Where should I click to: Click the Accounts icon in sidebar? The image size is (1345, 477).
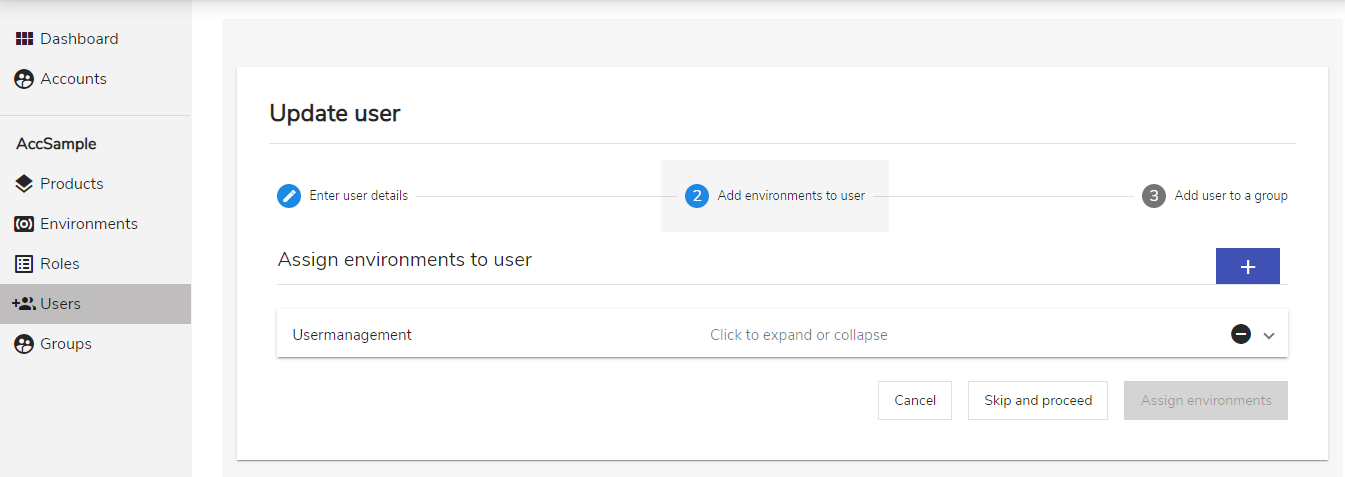24,79
